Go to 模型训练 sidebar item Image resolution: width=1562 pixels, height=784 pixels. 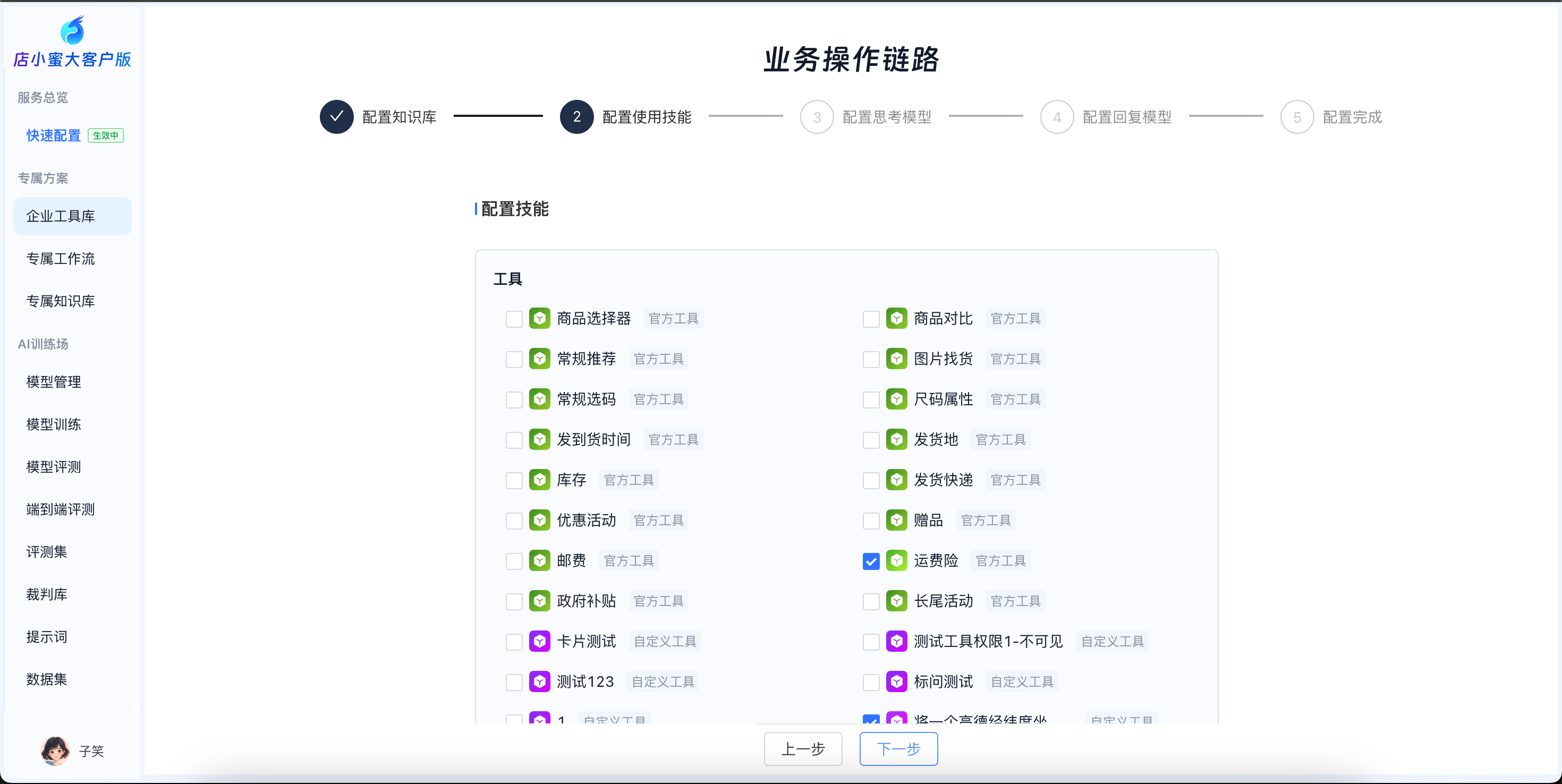pos(53,424)
